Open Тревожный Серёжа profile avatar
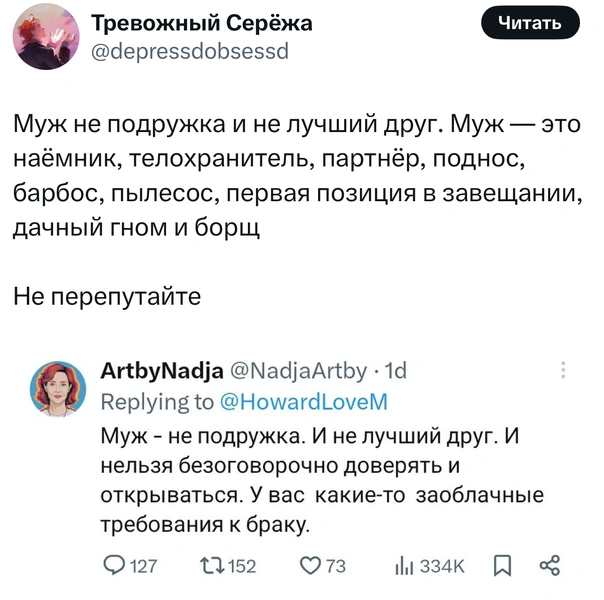 click(x=45, y=37)
